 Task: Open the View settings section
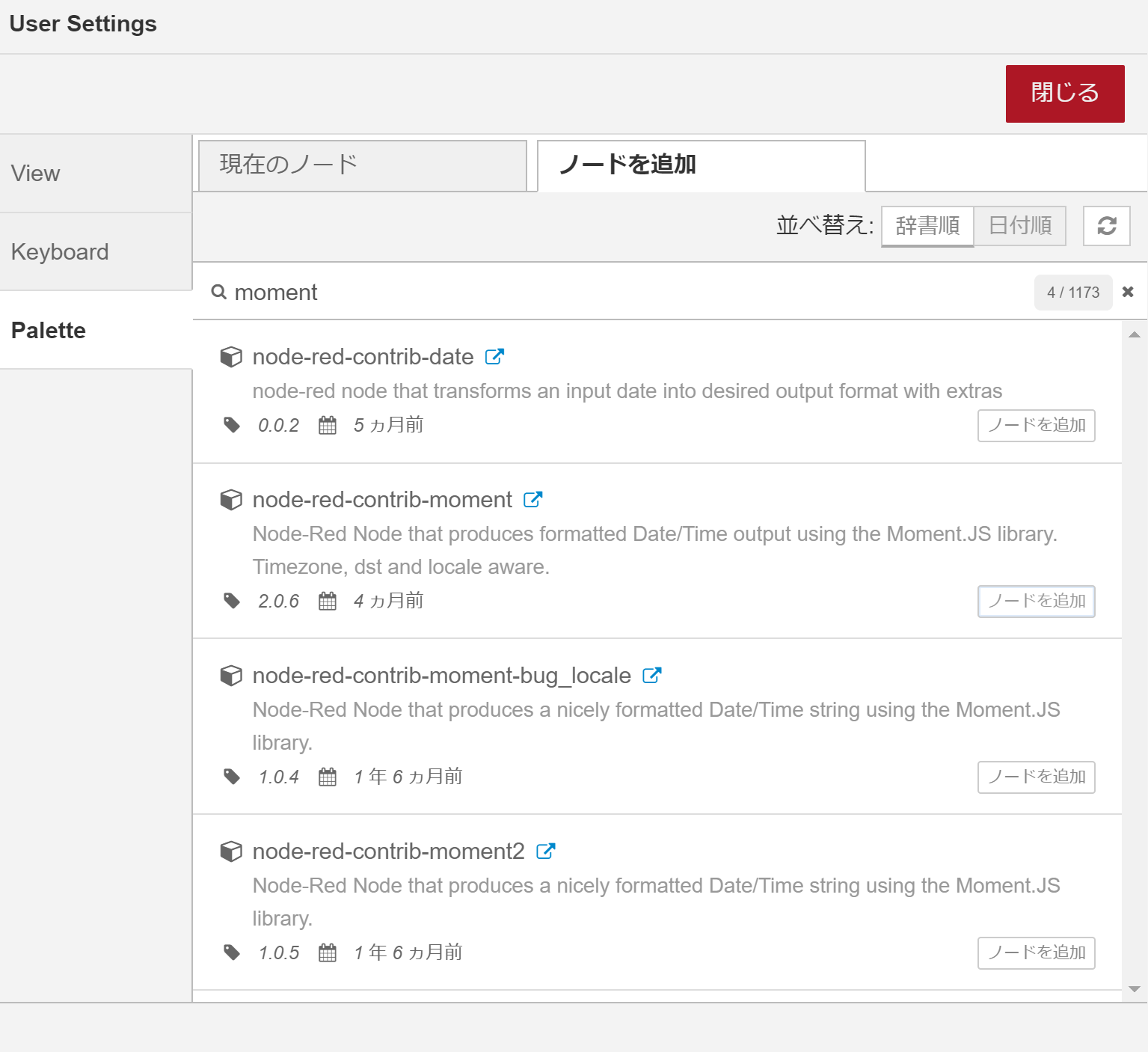[96, 174]
